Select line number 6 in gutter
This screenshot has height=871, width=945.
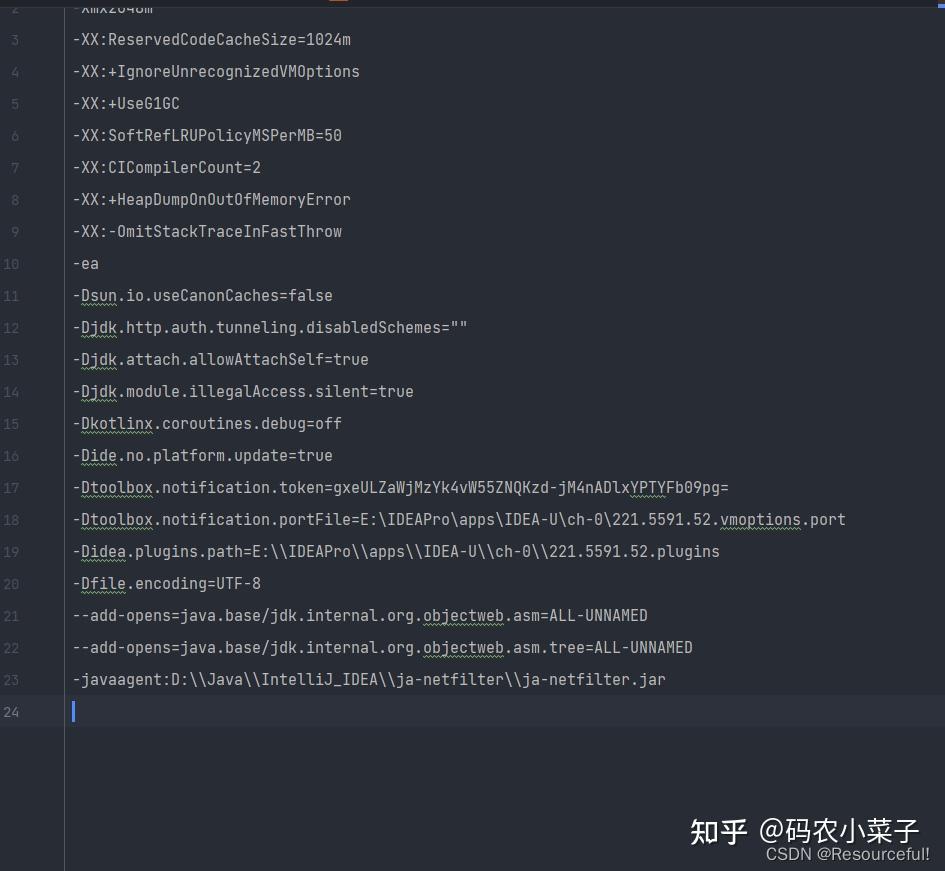(14, 136)
